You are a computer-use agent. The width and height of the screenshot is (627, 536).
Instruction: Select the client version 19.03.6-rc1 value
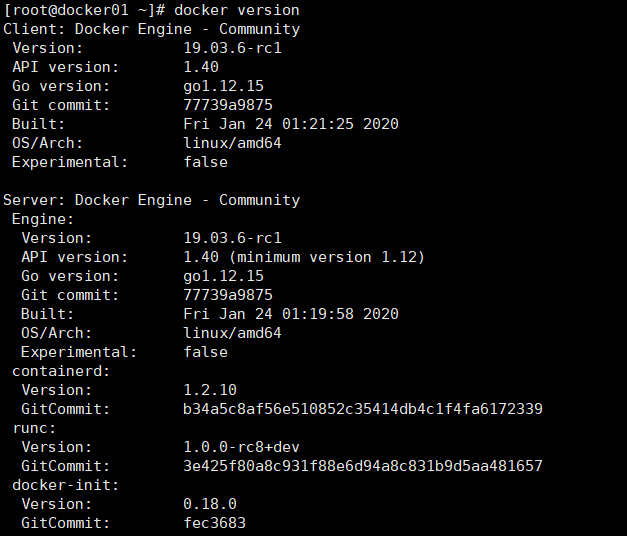click(x=232, y=48)
